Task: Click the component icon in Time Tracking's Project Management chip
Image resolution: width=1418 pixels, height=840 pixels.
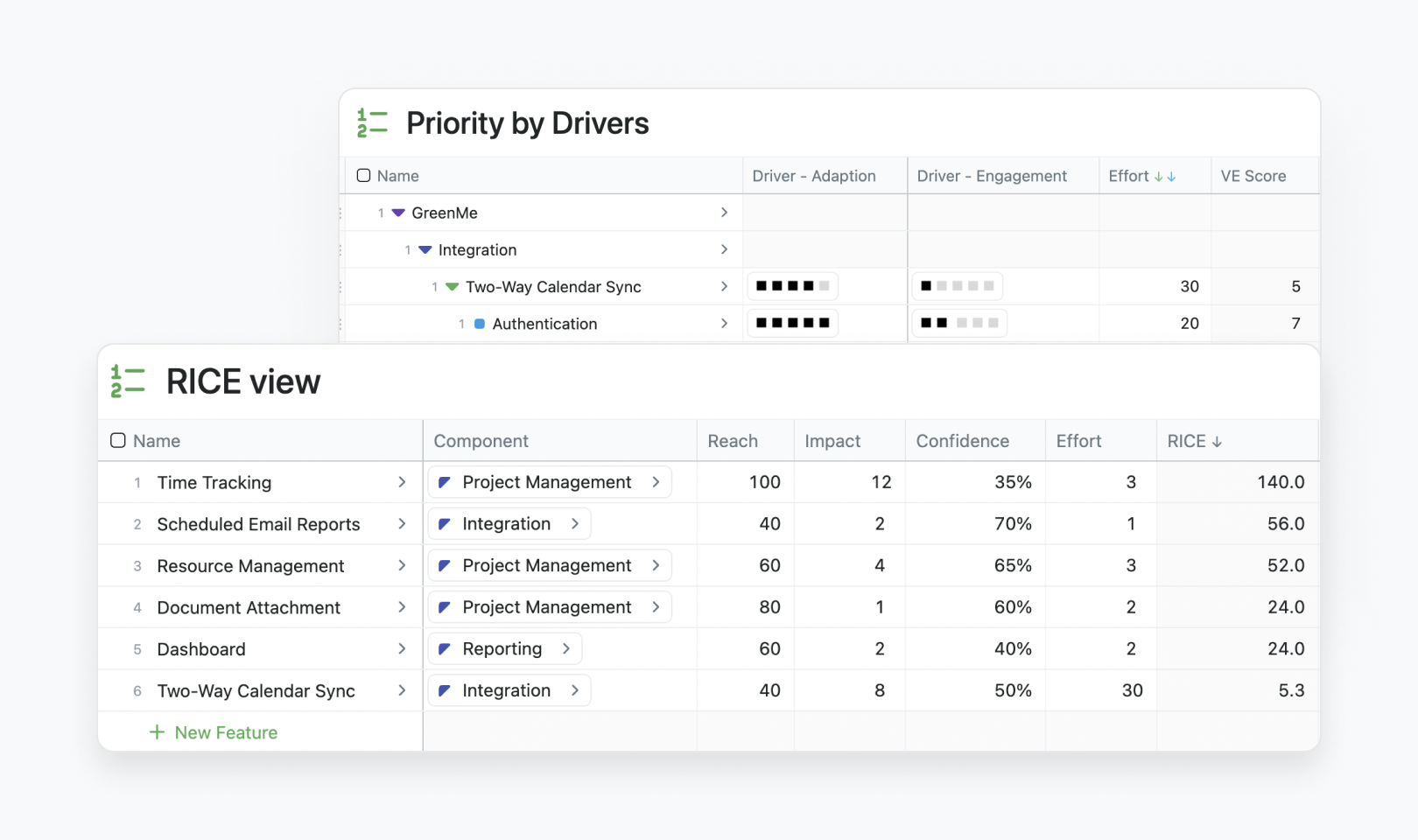Action: point(445,482)
